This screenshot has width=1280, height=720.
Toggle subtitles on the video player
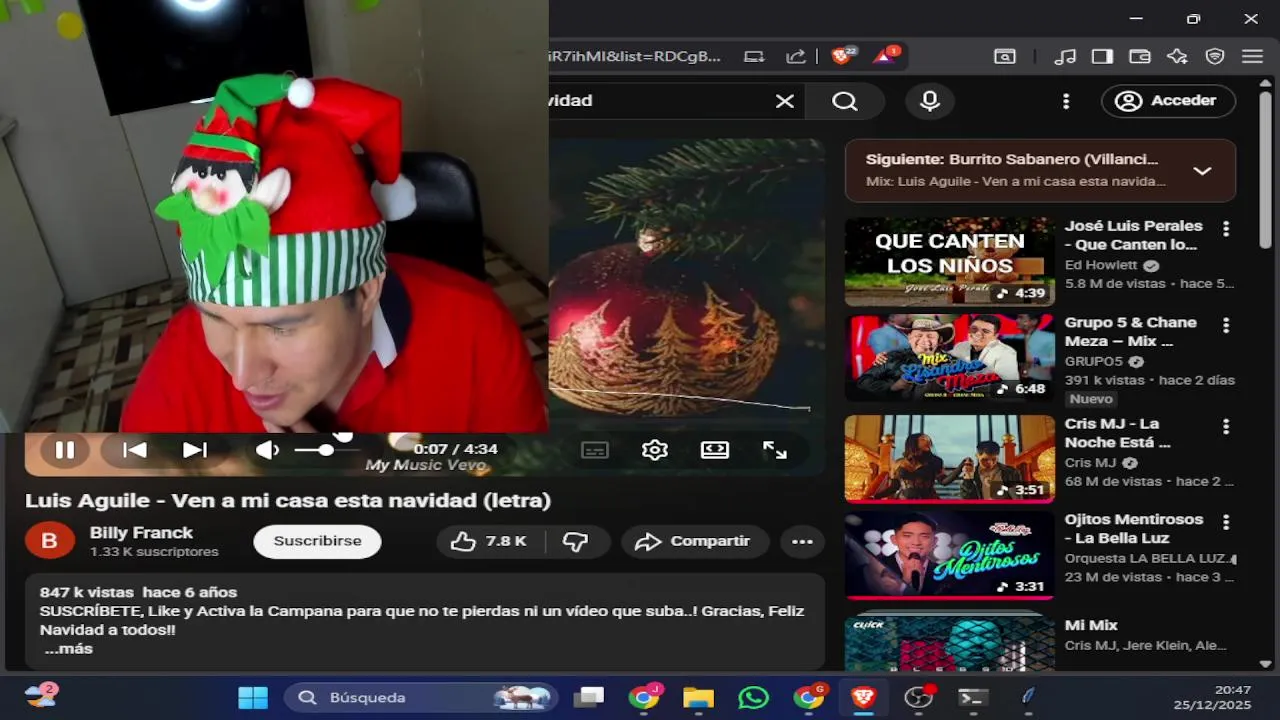point(595,450)
